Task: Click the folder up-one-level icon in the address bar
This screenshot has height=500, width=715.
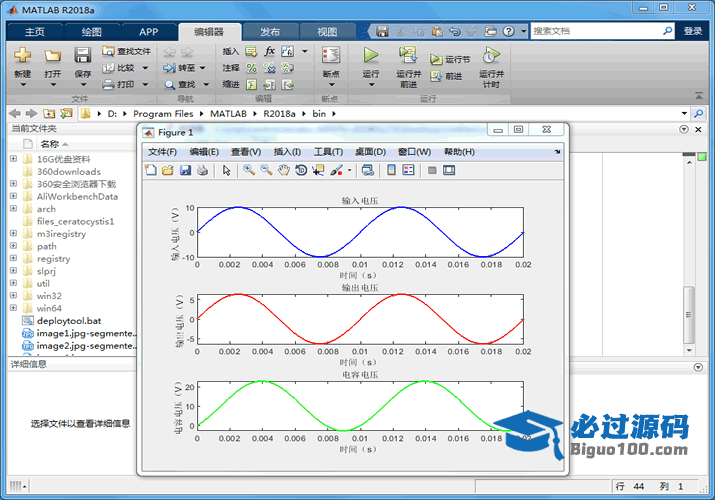Action: (49, 113)
